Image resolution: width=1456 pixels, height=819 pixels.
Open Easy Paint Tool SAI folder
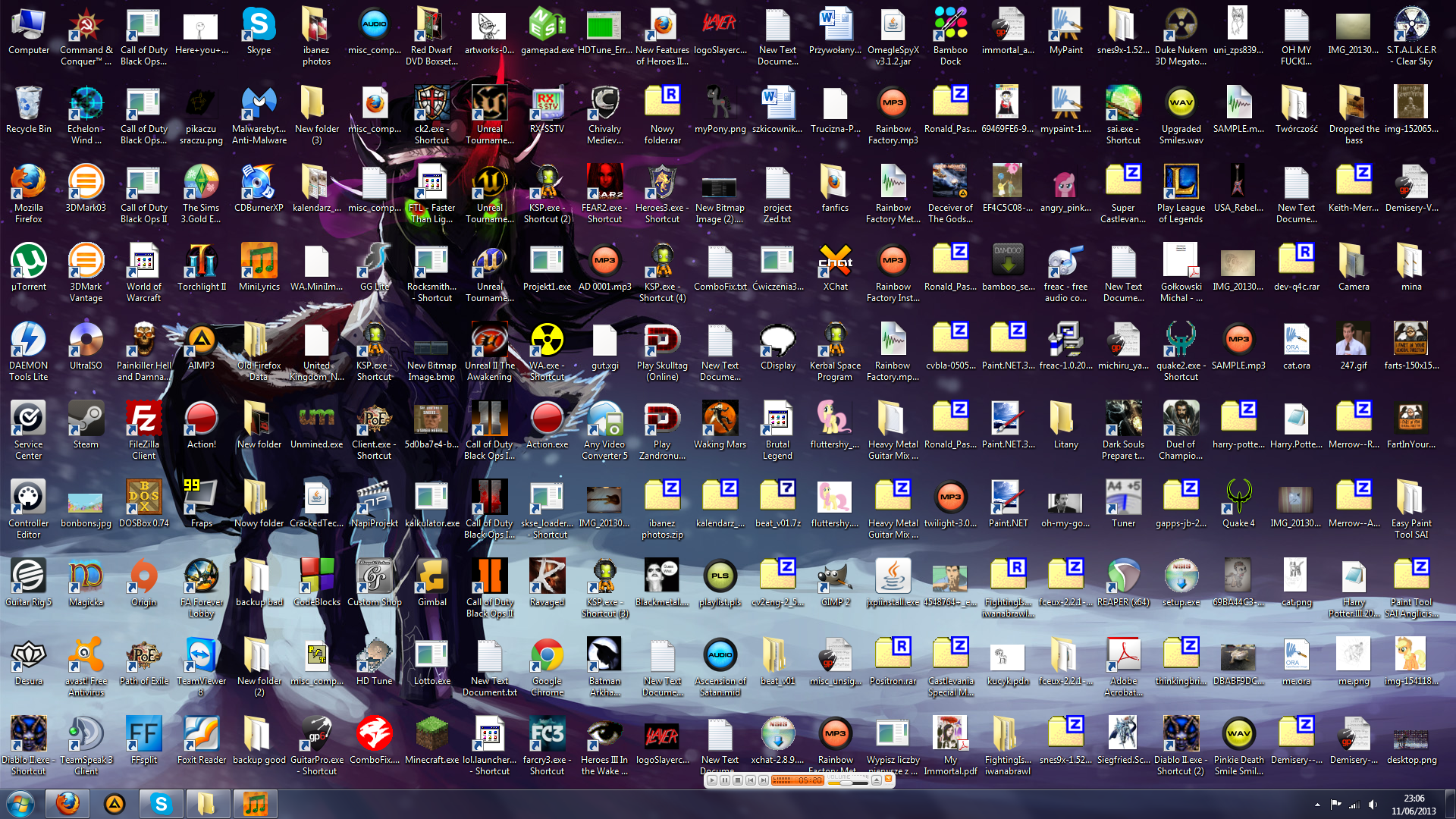coord(1411,510)
